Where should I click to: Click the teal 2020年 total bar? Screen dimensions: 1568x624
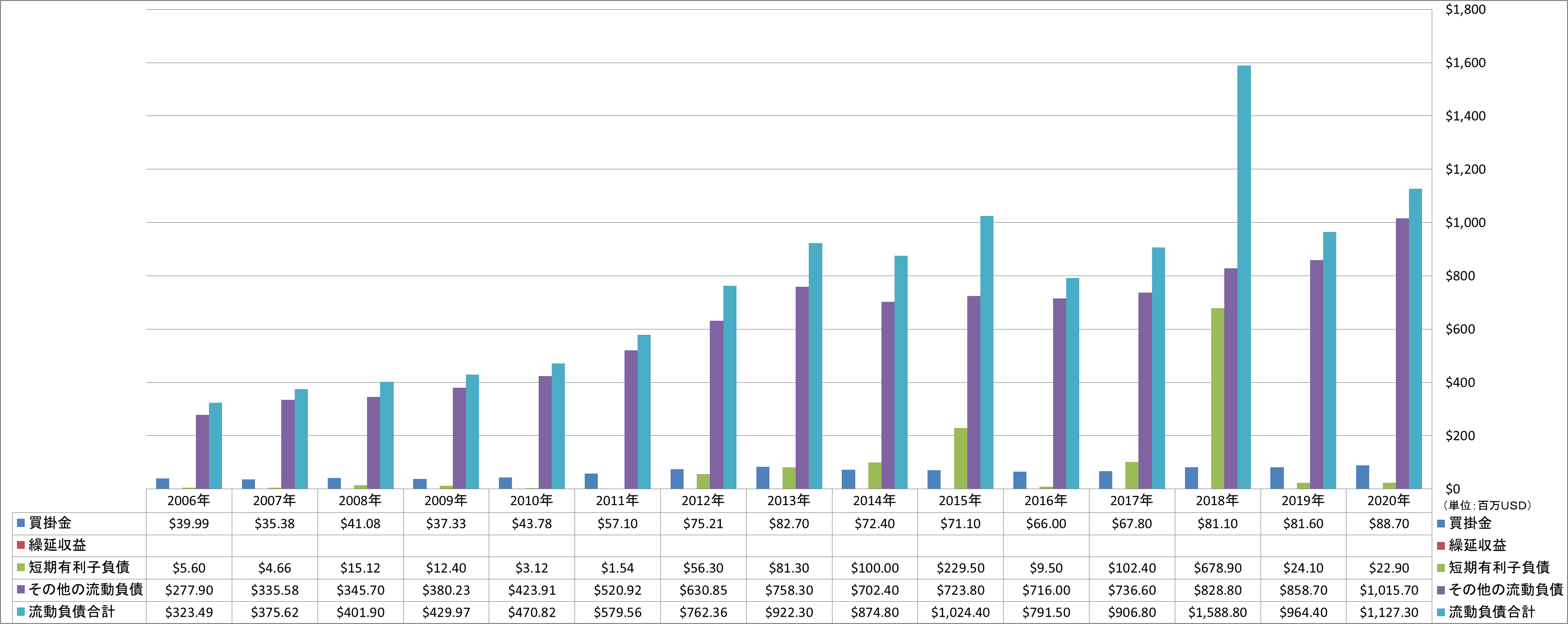tap(1416, 339)
